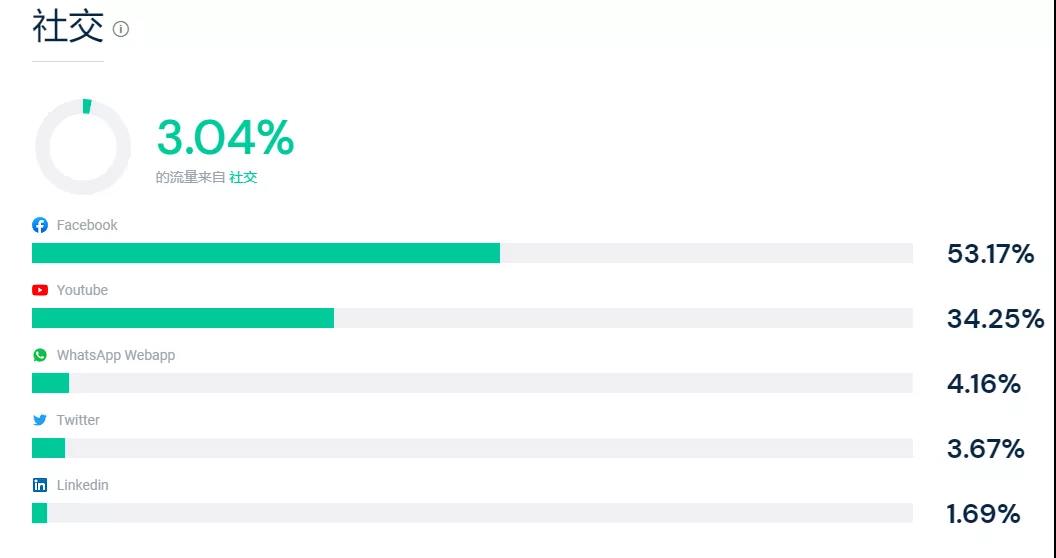Screen dimensions: 1056x558
Task: Click the info icon beside 社交 heading
Action: pyautogui.click(x=121, y=29)
